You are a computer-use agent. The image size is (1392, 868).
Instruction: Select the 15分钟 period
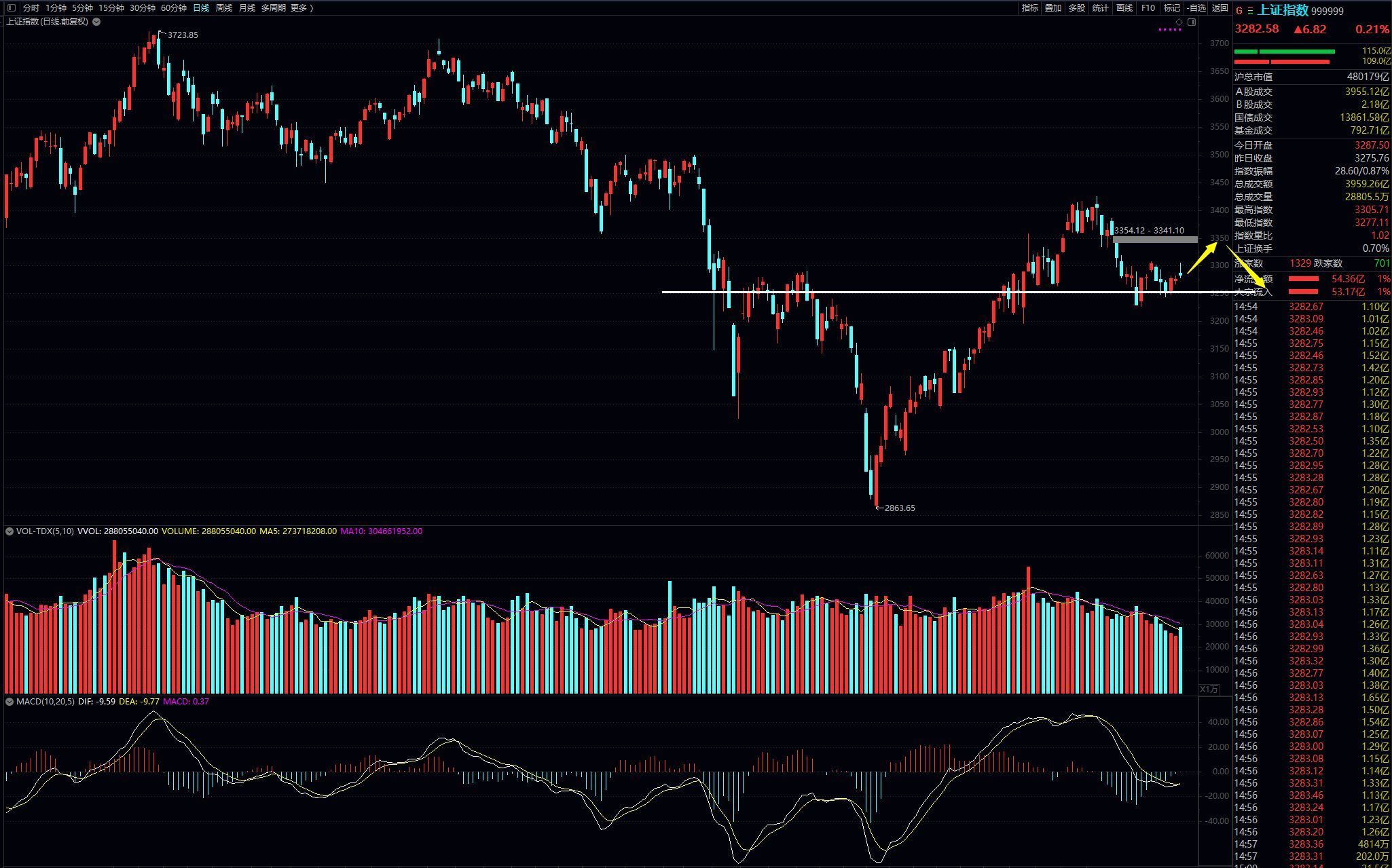[x=111, y=8]
